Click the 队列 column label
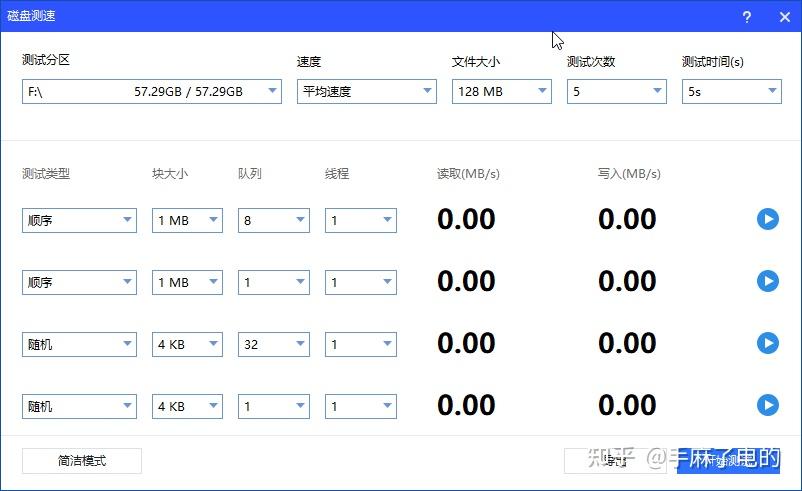Viewport: 802px width, 491px height. [x=250, y=174]
